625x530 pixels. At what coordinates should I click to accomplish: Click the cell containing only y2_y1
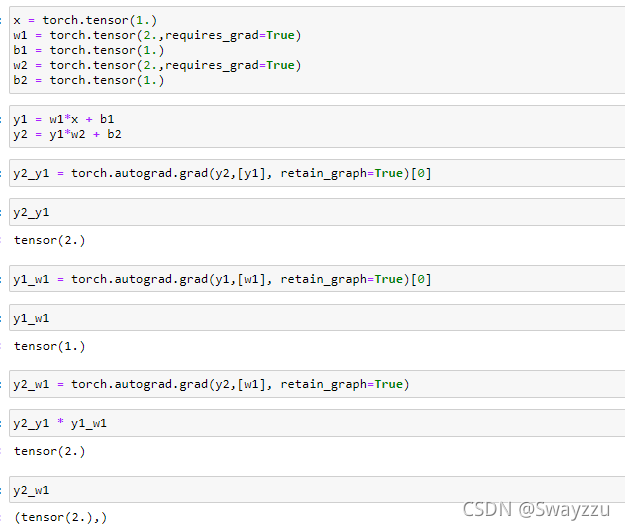tap(31, 212)
